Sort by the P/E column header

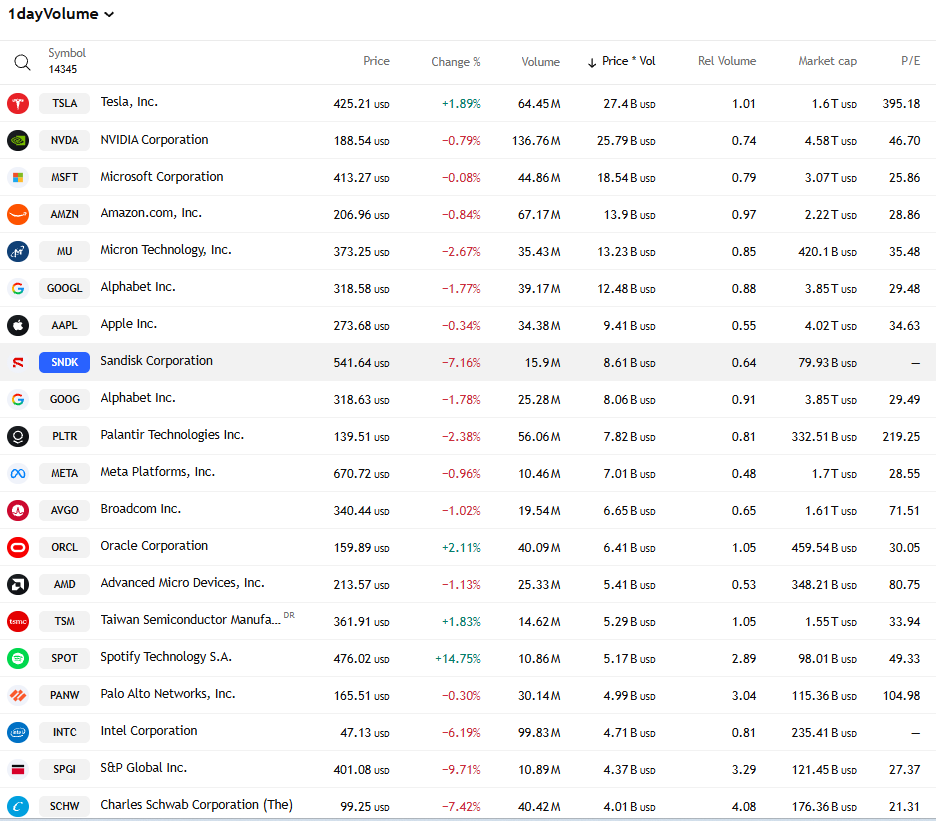click(x=910, y=61)
